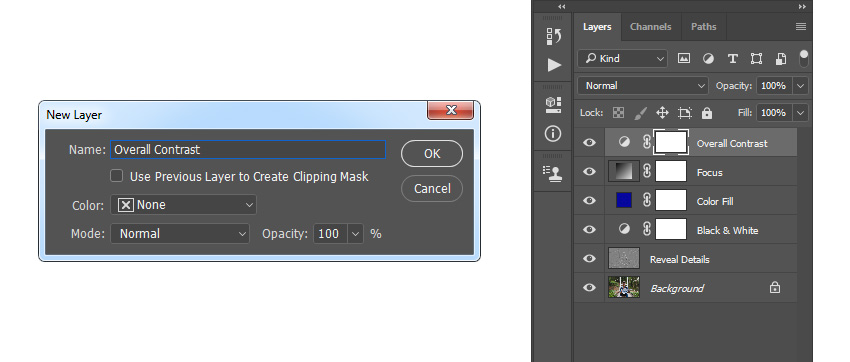Filter layers by pixel layers icon
Viewport: 850px width, 362px height.
point(684,59)
